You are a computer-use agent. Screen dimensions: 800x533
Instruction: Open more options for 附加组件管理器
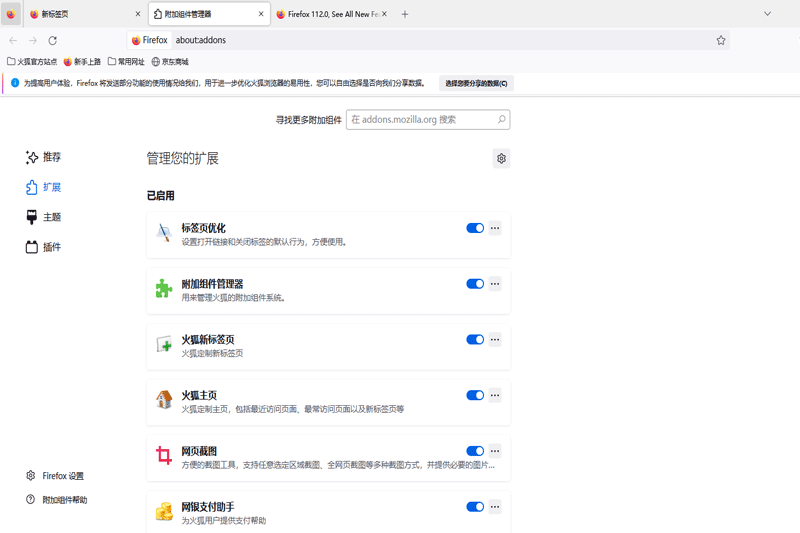point(495,284)
